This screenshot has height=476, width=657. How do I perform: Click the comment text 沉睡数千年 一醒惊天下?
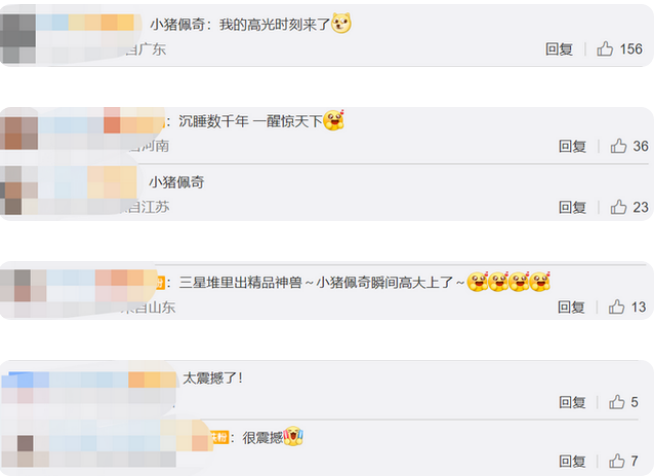(x=251, y=122)
